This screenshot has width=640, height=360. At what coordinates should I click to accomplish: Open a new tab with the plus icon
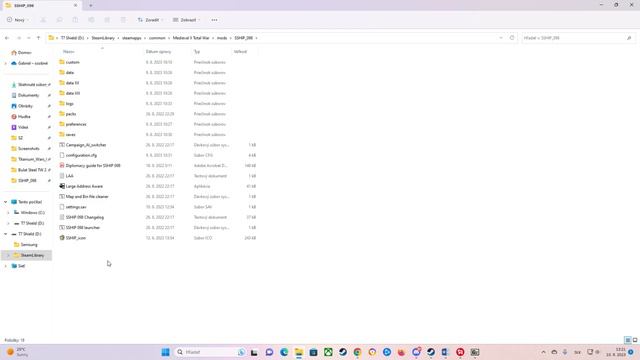(91, 5)
